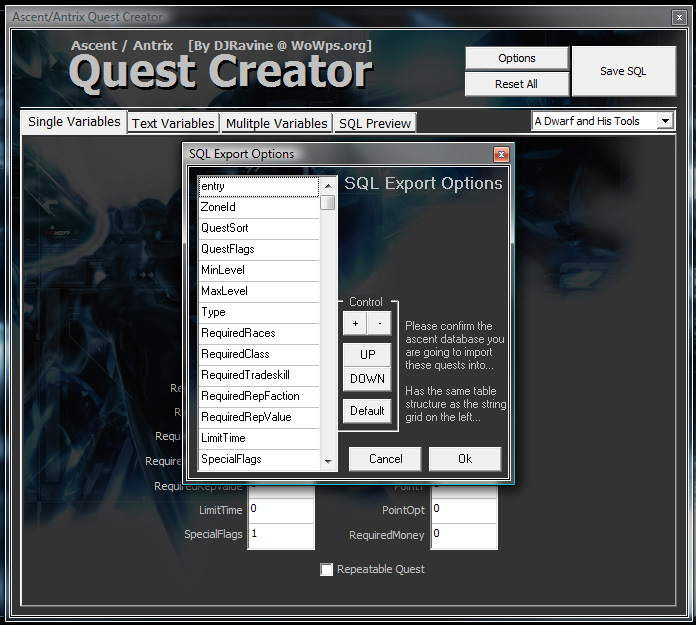
Task: Add a field with the plus button
Action: [x=355, y=324]
